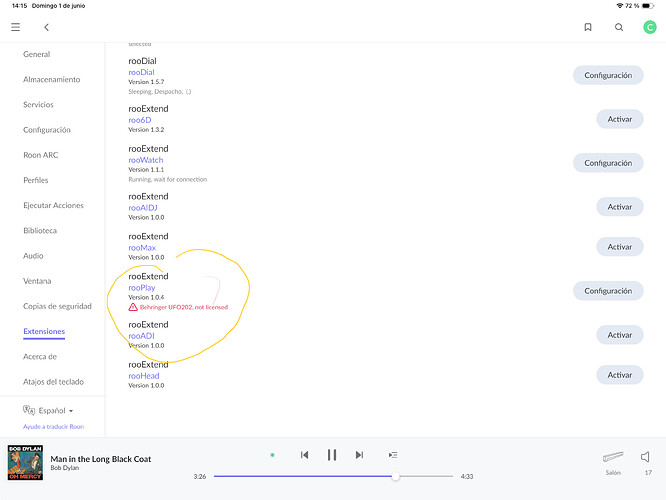
Task: Open the Español language dropdown
Action: coord(56,411)
